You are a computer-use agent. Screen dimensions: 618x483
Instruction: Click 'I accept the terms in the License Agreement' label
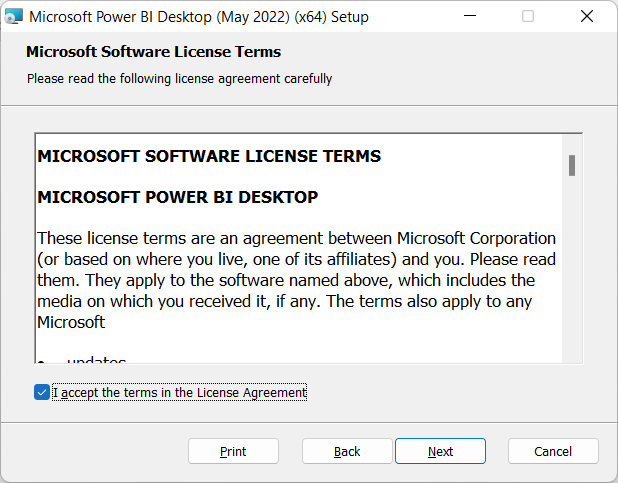180,393
